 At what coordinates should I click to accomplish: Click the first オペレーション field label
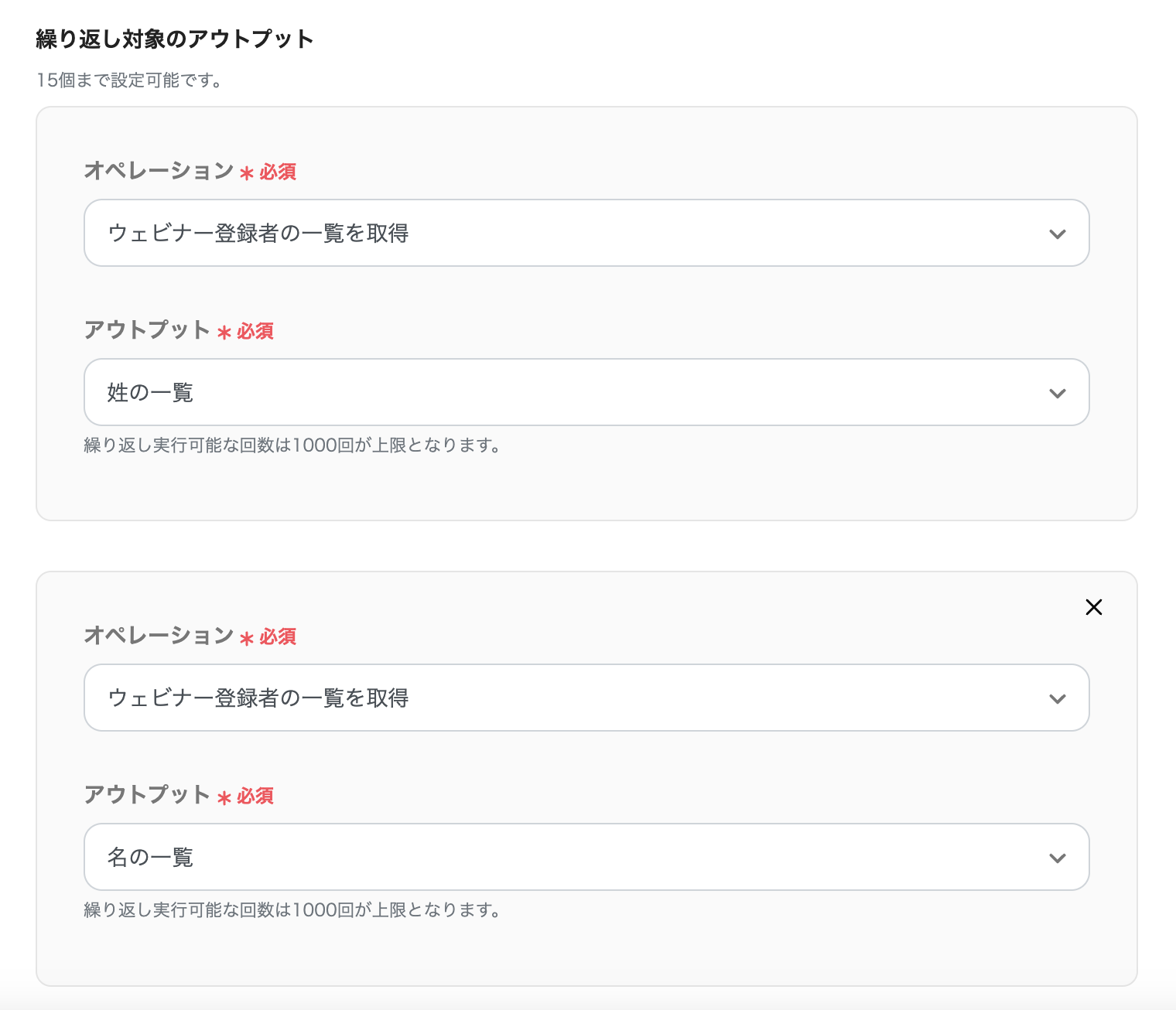pos(159,170)
